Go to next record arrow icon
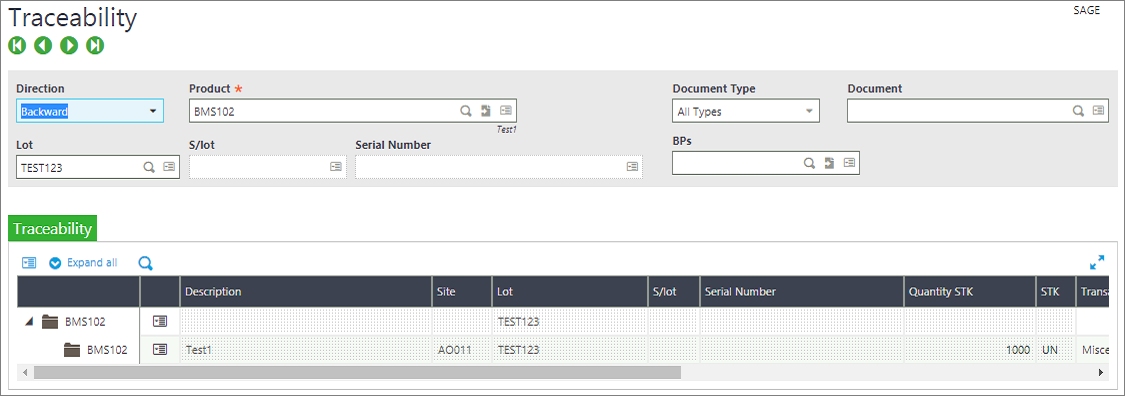Screen dimensions: 1125x396 coord(69,46)
